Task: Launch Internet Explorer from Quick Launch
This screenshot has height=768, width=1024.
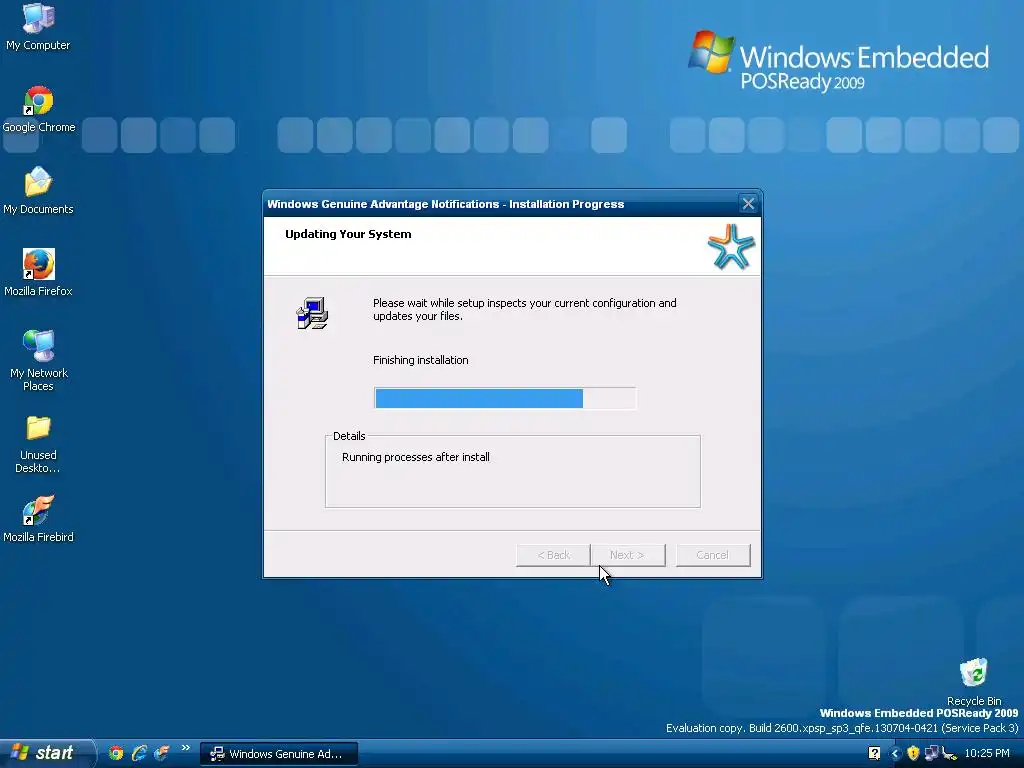Action: tap(138, 754)
